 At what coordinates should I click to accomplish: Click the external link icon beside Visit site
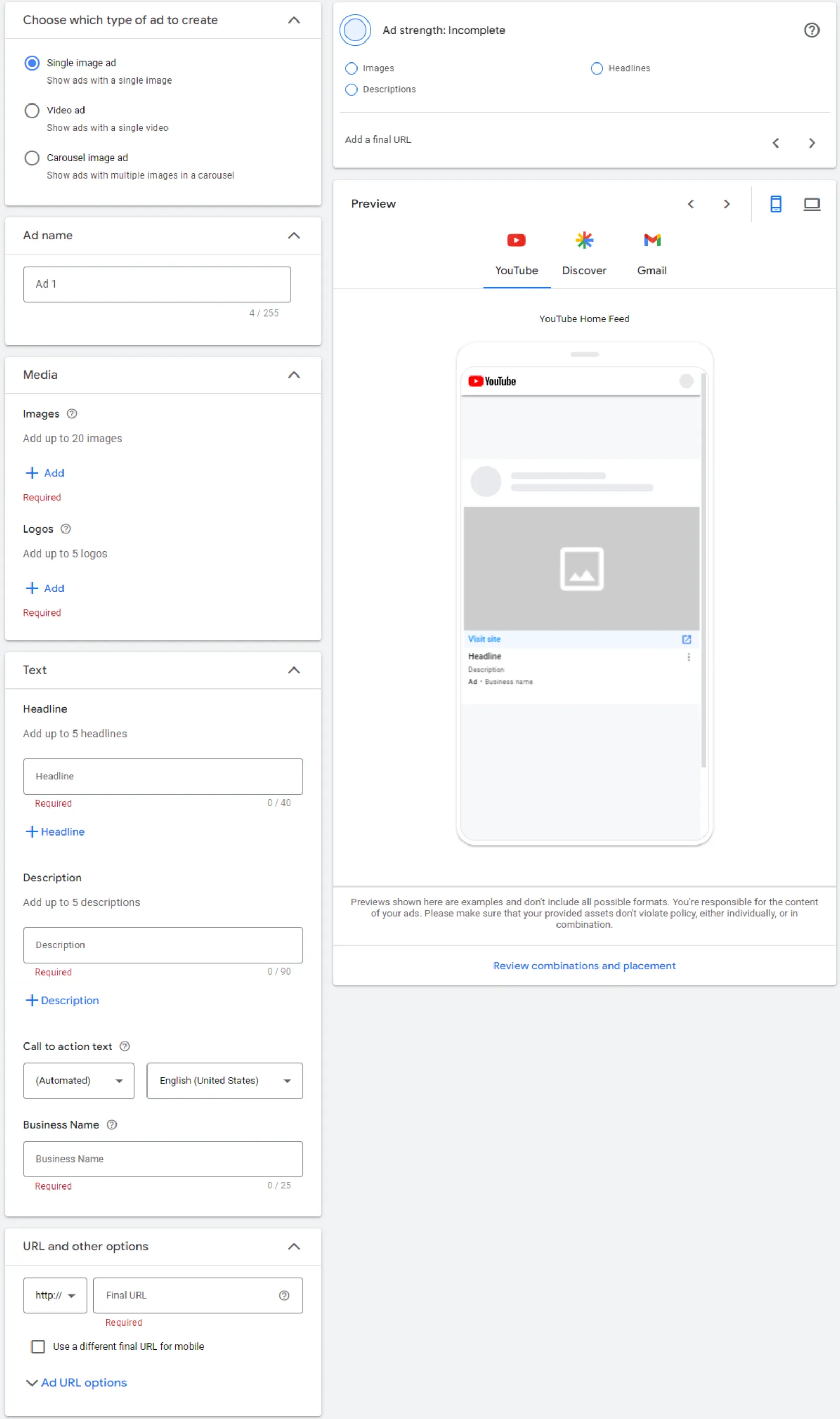pyautogui.click(x=687, y=639)
